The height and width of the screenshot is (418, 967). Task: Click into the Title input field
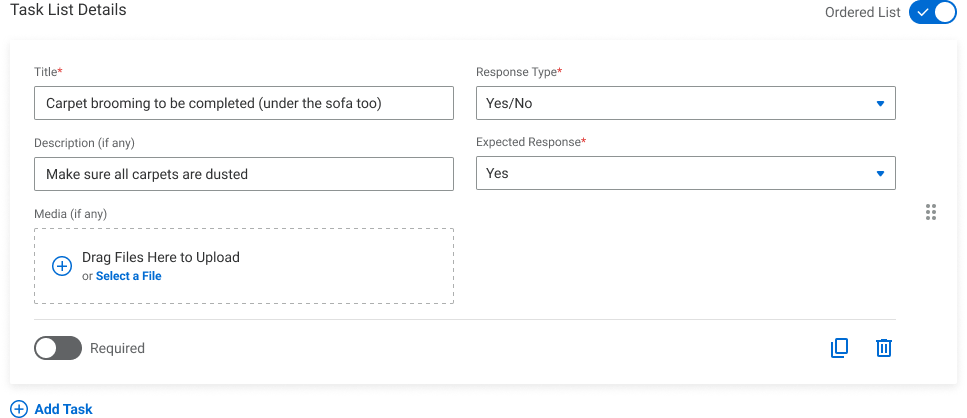click(243, 103)
